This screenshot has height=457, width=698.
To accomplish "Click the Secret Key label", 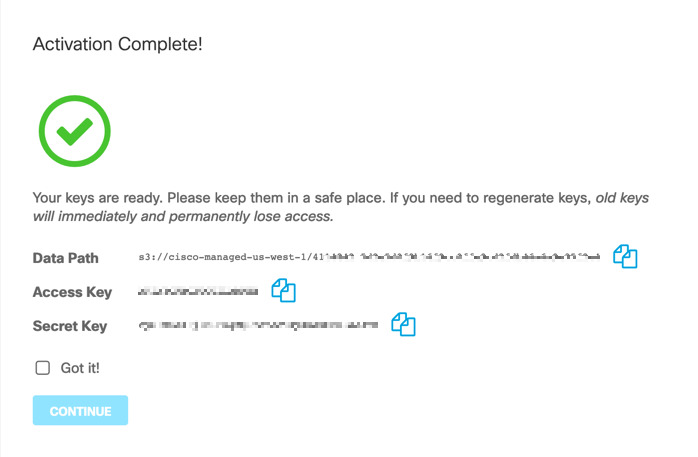I will [69, 325].
